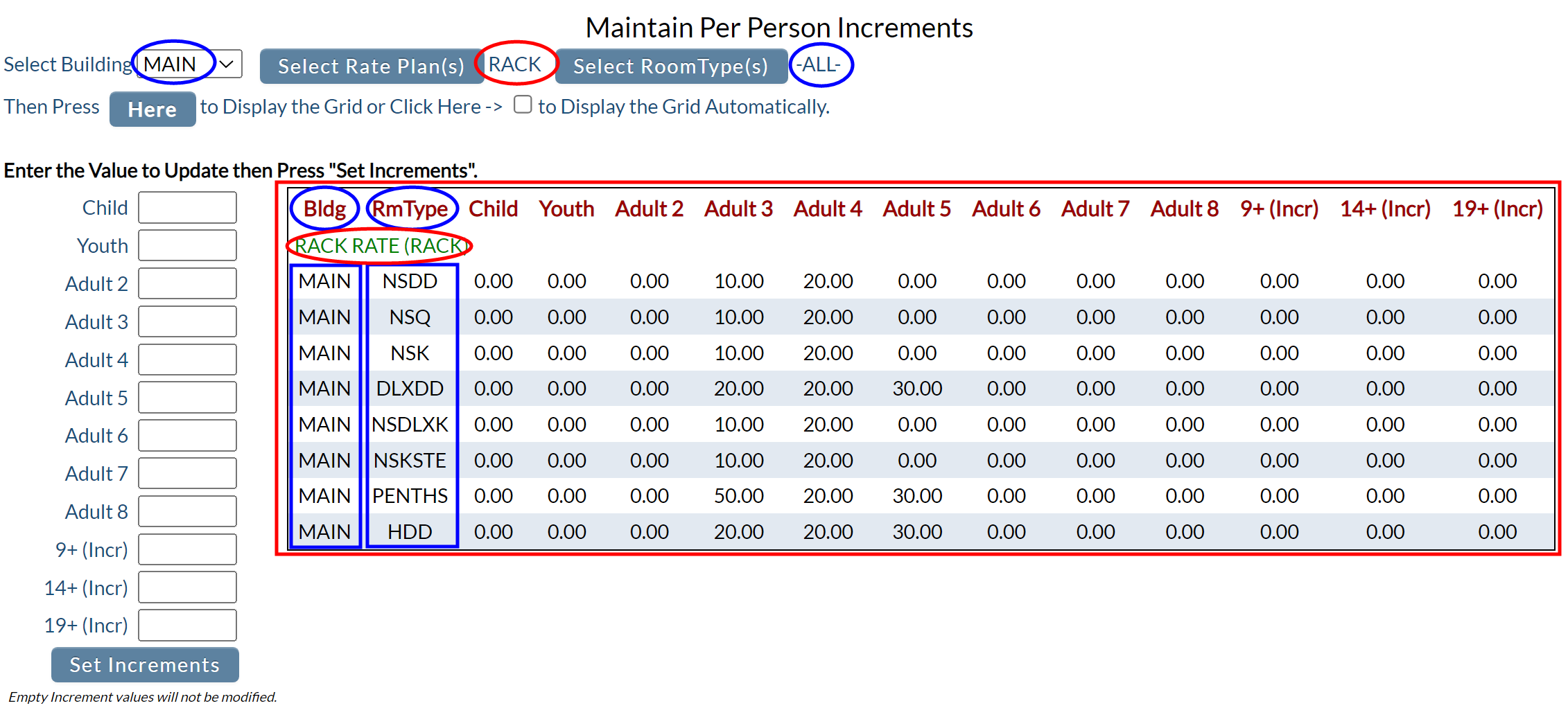
Task: Click the RmType column header
Action: (x=410, y=209)
